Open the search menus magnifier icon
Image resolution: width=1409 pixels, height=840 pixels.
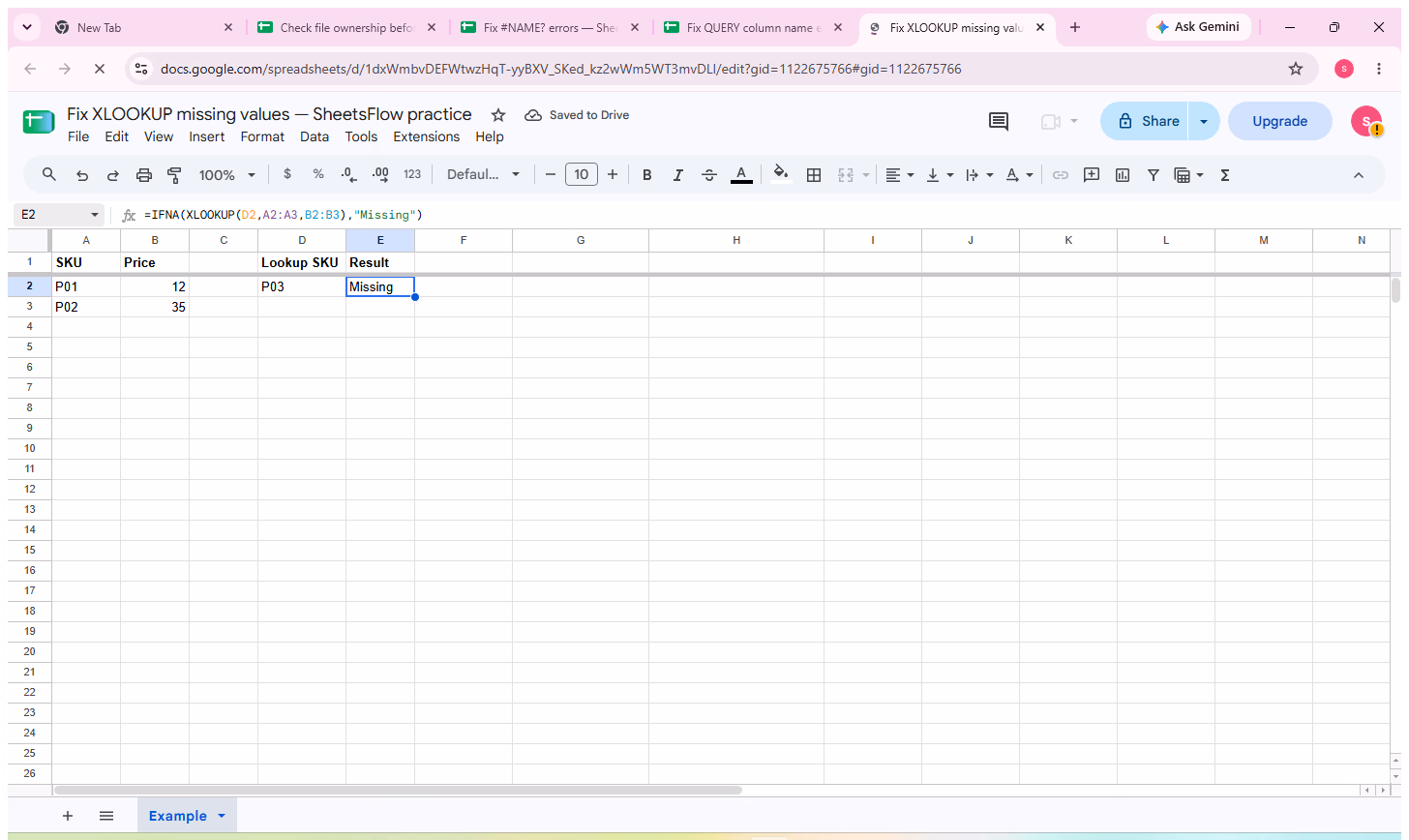coord(49,175)
